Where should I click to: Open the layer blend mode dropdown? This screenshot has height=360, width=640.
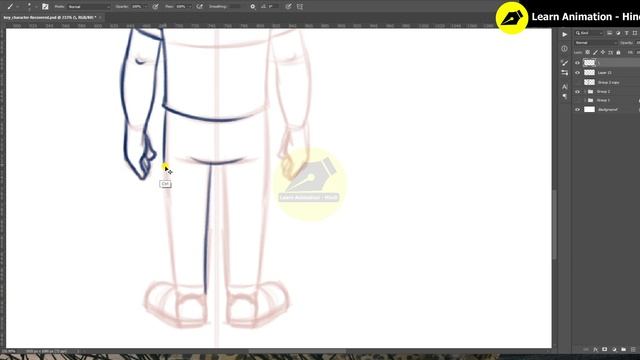click(596, 43)
